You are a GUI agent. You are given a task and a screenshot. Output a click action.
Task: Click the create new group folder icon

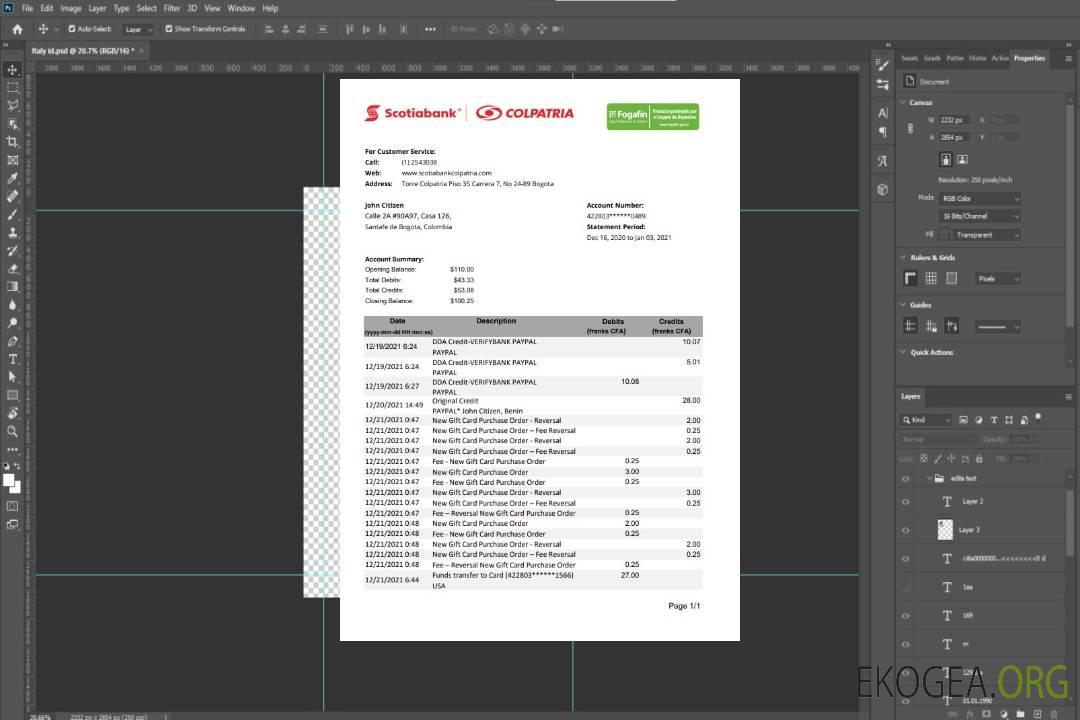coord(1020,714)
